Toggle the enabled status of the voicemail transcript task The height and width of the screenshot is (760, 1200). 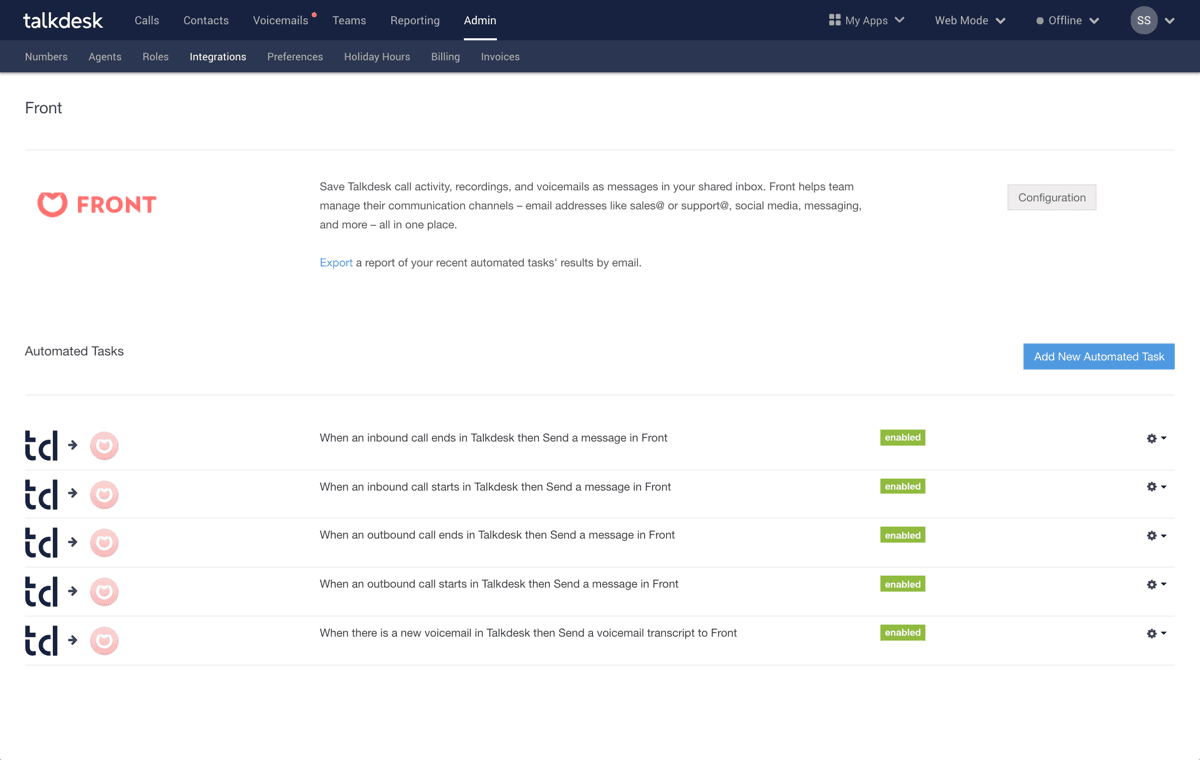point(902,632)
